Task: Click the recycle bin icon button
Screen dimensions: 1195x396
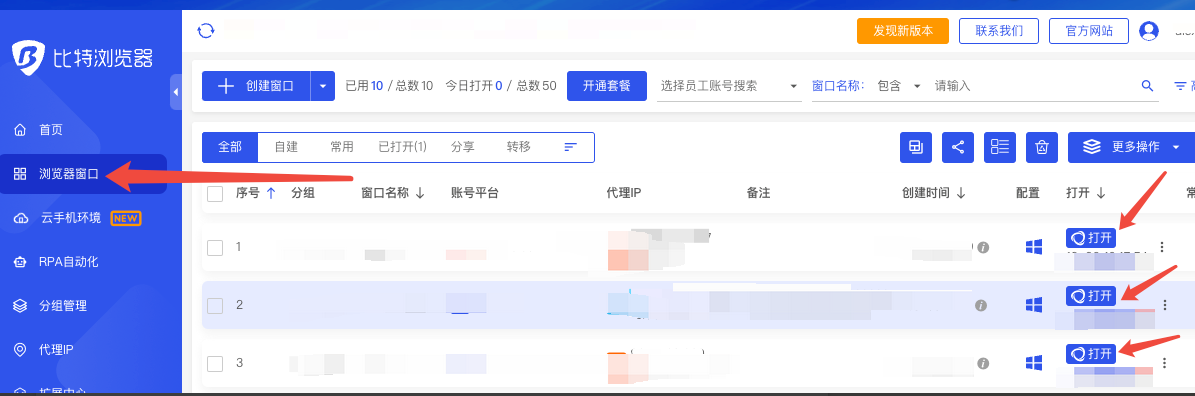Action: pyautogui.click(x=1042, y=147)
